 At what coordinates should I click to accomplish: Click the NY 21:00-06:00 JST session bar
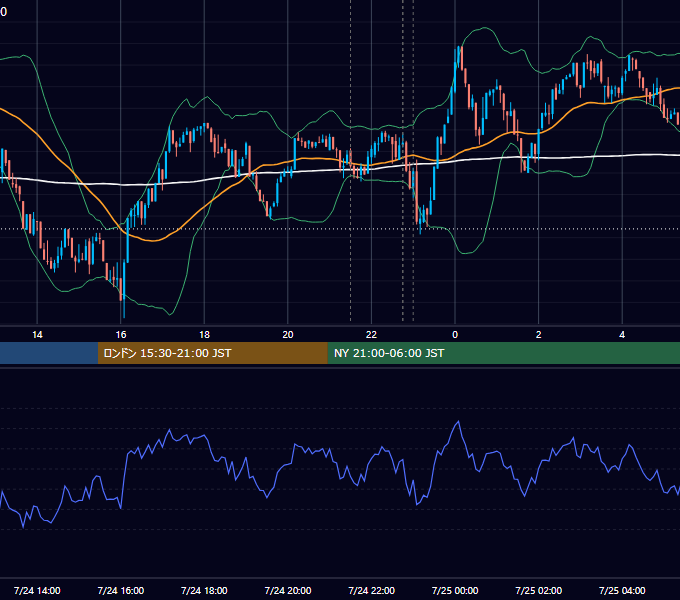click(503, 353)
